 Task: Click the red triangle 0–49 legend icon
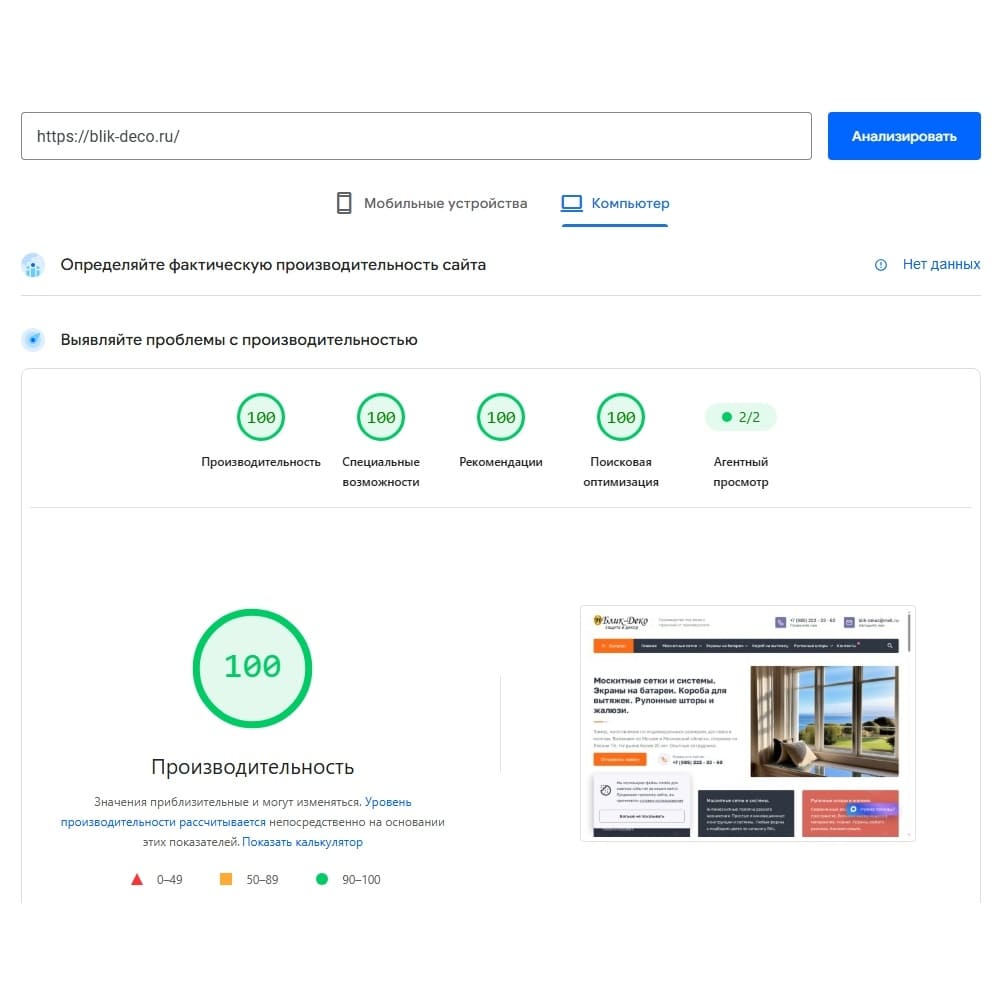pos(136,879)
